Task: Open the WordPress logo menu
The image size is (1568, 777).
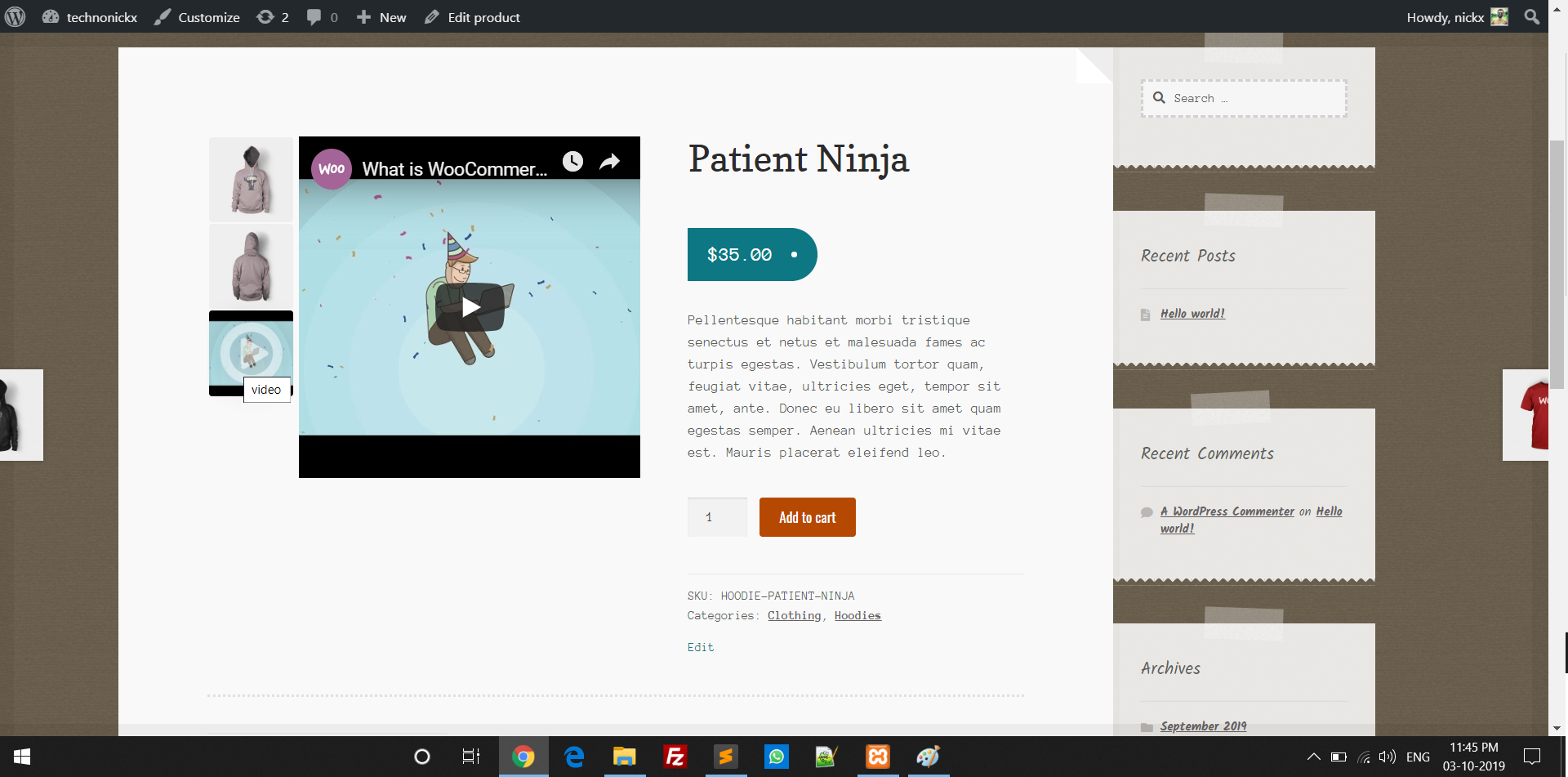Action: (x=16, y=16)
